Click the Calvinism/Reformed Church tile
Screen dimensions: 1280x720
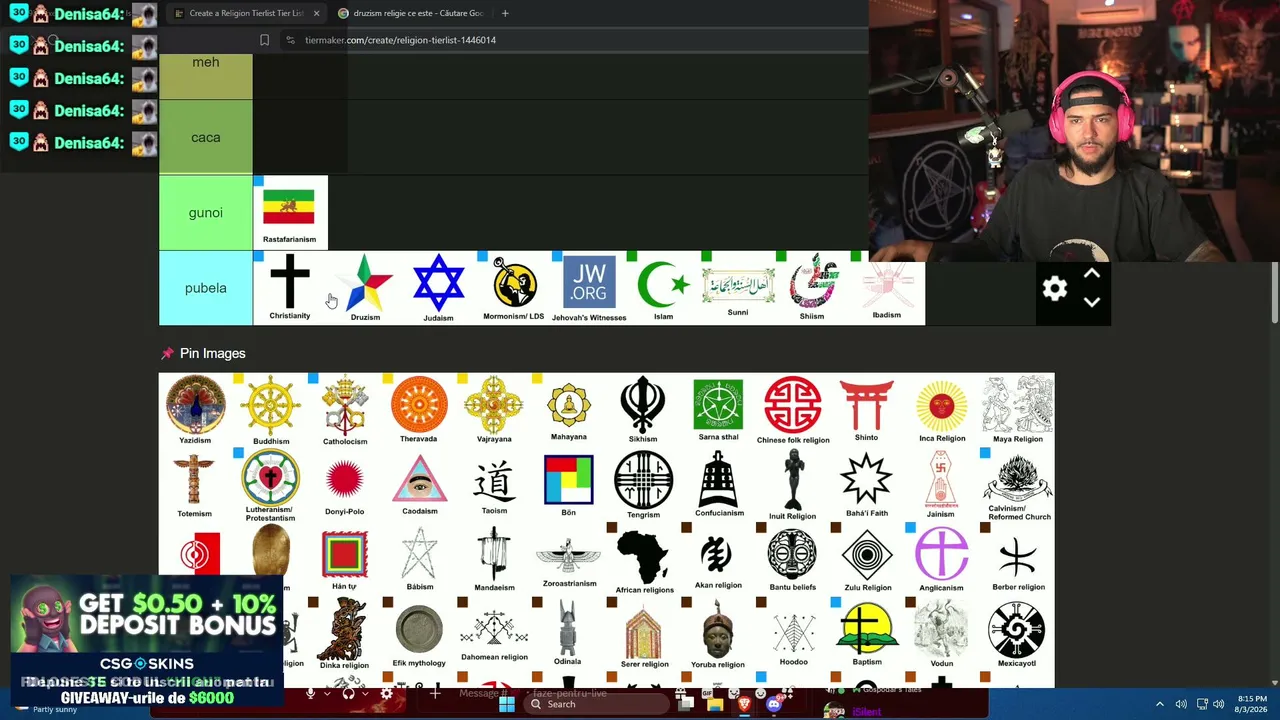point(1017,485)
